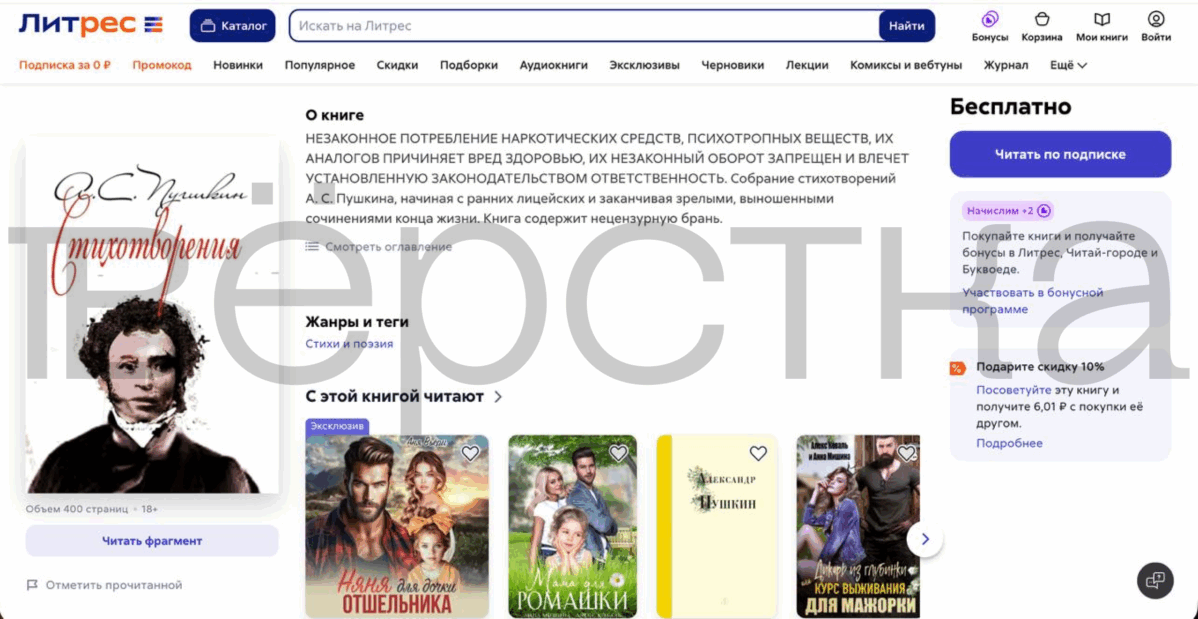Click the orange percent discount icon
Image resolution: width=1198 pixels, height=619 pixels.
pos(957,368)
